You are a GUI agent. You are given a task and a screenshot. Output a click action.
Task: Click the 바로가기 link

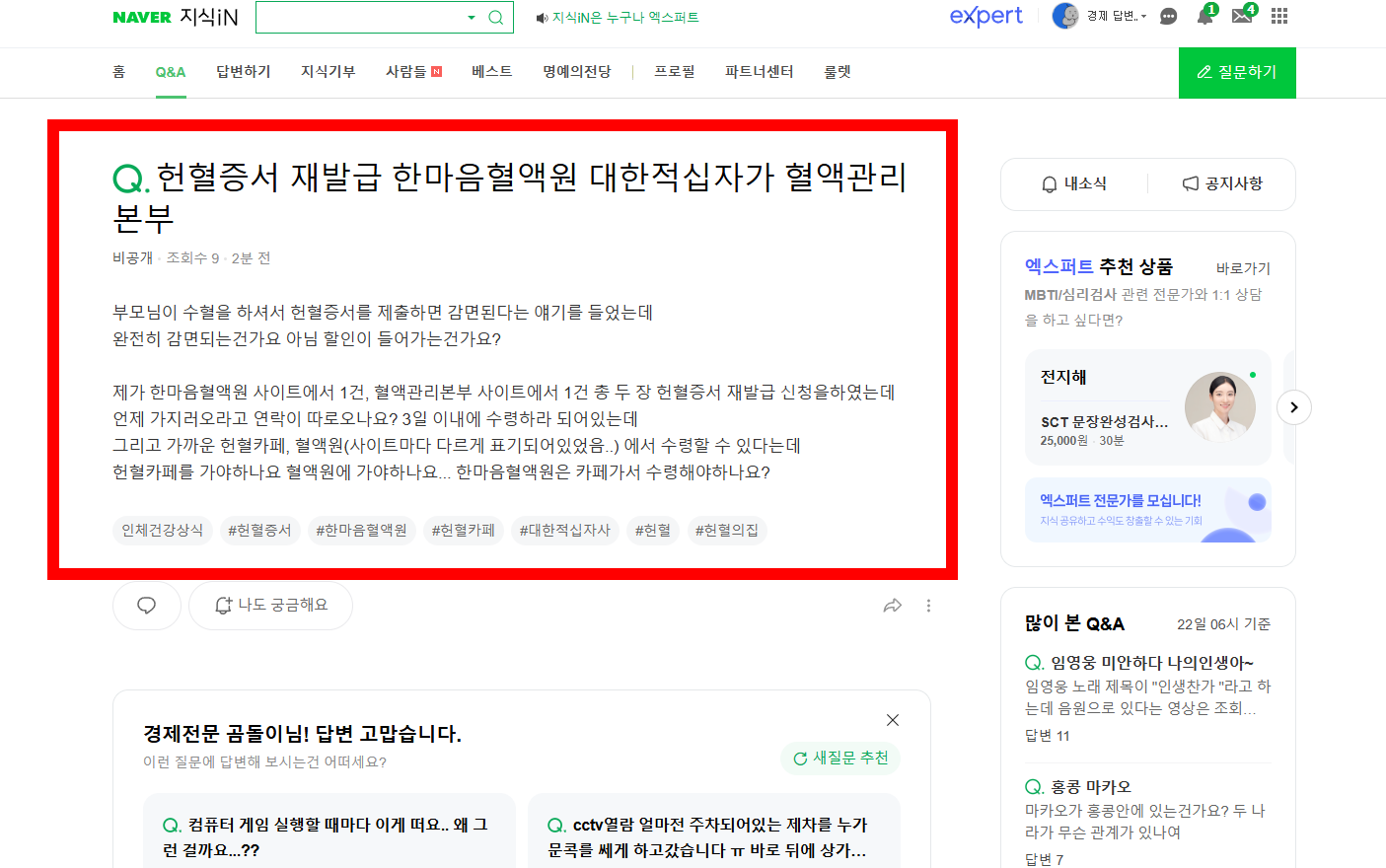[1243, 268]
